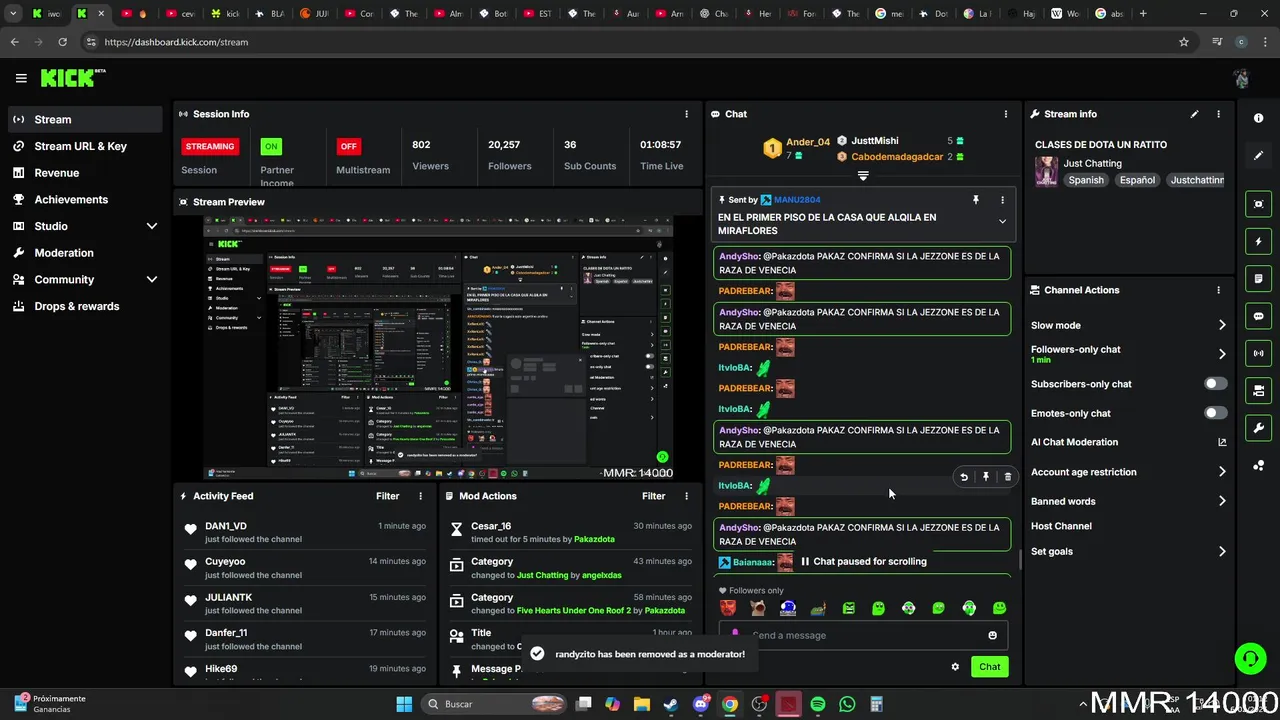The height and width of the screenshot is (720, 1280).
Task: Click Send a message input
Action: coord(862,635)
